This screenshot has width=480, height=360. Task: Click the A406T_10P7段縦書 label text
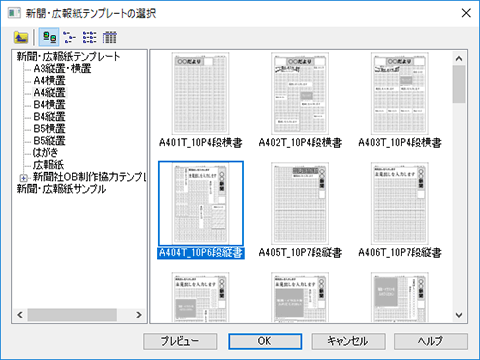click(400, 253)
